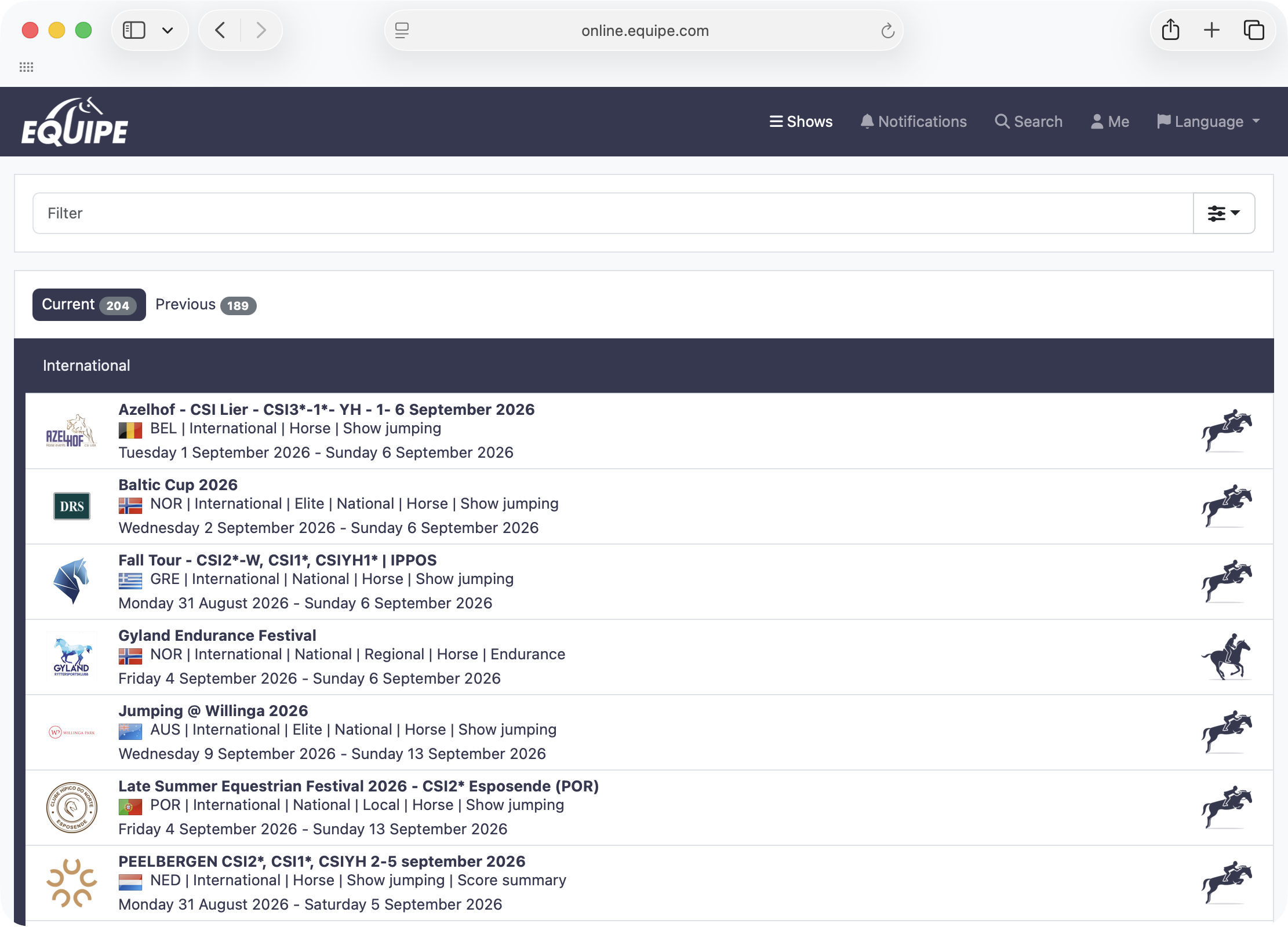Screen dimensions: 1288x927
Task: Click endurance rider icon for Gyland row
Action: point(1226,657)
